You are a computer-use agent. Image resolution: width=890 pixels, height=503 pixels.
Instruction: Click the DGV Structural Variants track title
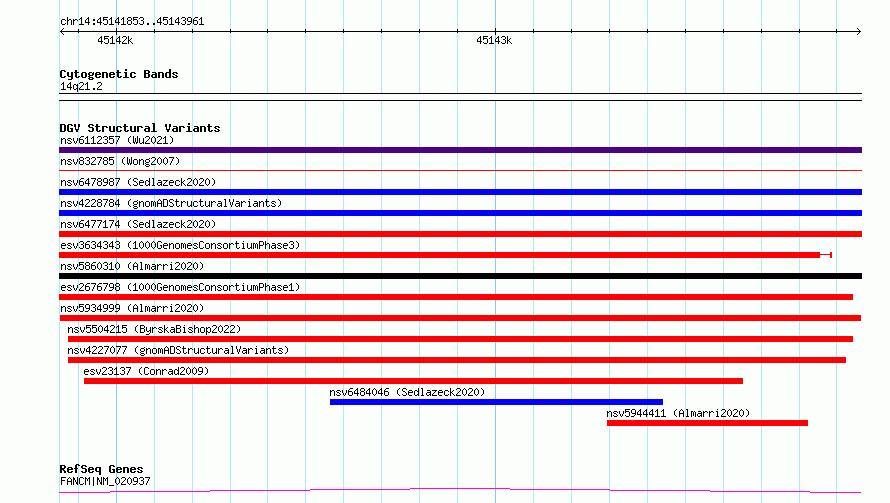click(x=140, y=128)
